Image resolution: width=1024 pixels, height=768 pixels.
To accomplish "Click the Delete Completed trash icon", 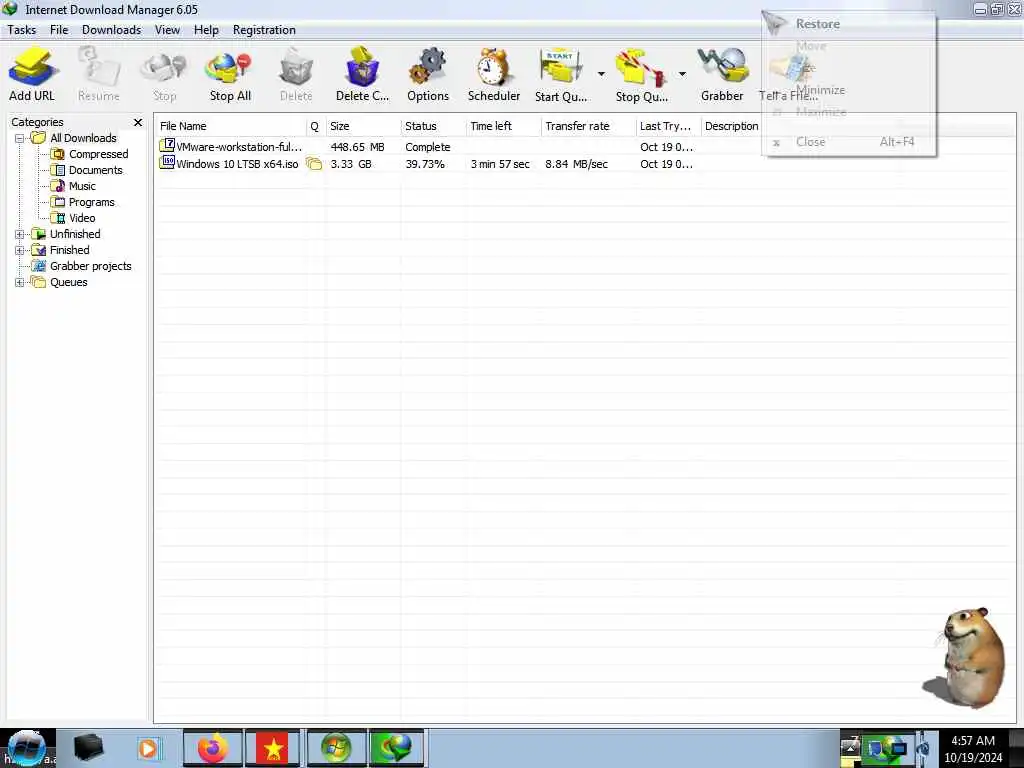I will [361, 67].
